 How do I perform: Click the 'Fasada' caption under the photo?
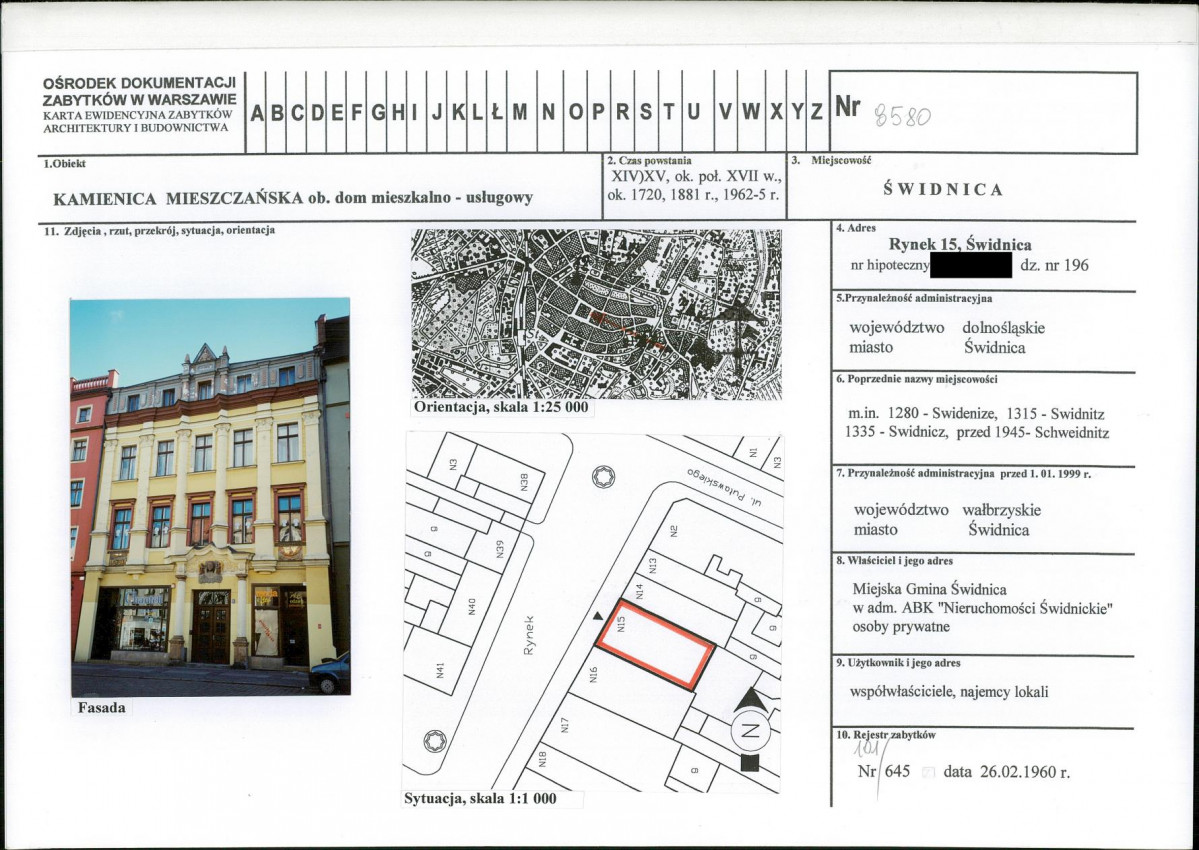(102, 708)
